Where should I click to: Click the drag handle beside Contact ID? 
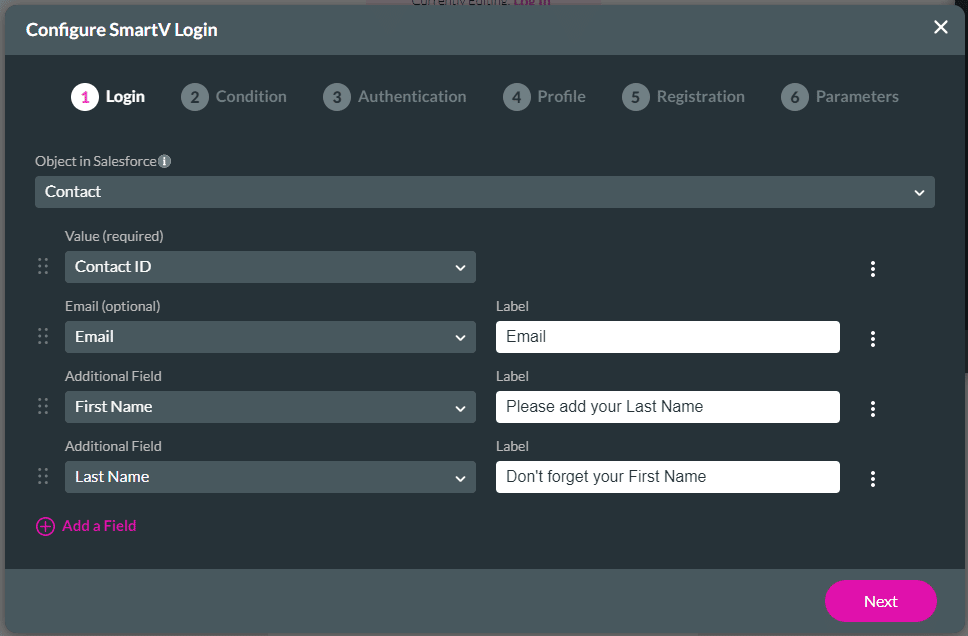click(x=43, y=266)
